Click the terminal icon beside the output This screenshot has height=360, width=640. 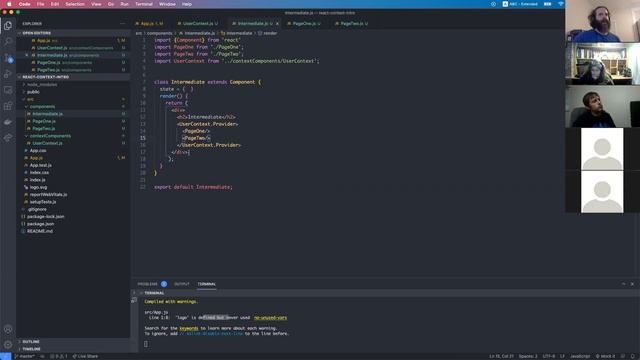(x=134, y=300)
